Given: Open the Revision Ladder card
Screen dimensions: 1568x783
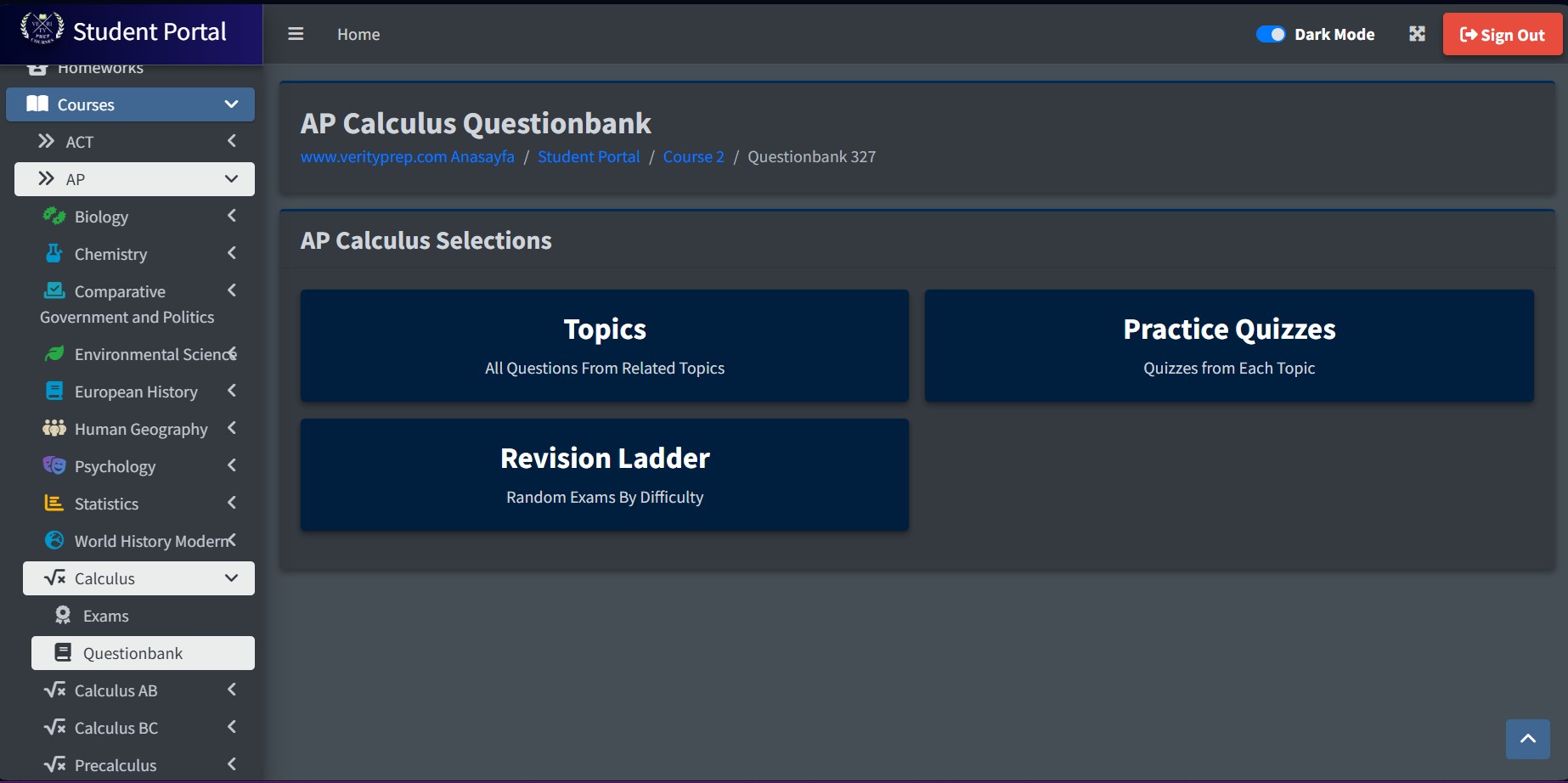Looking at the screenshot, I should pos(605,475).
